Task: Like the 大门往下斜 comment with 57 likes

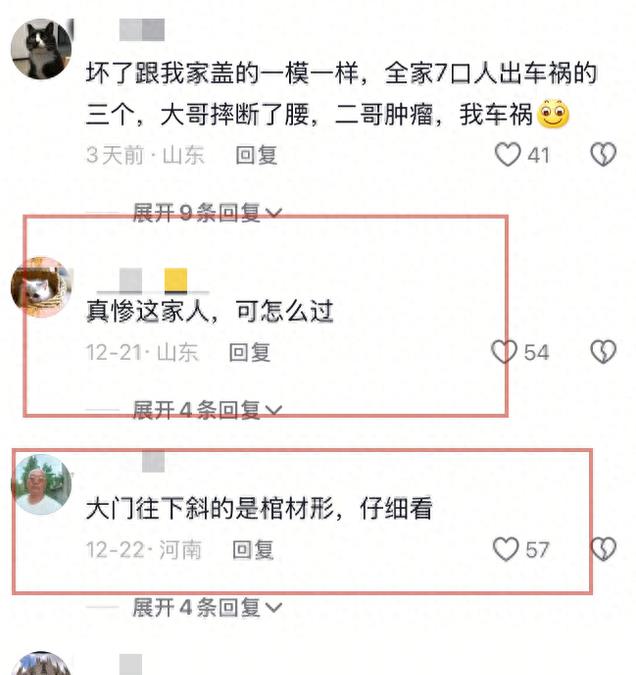Action: coord(506,549)
